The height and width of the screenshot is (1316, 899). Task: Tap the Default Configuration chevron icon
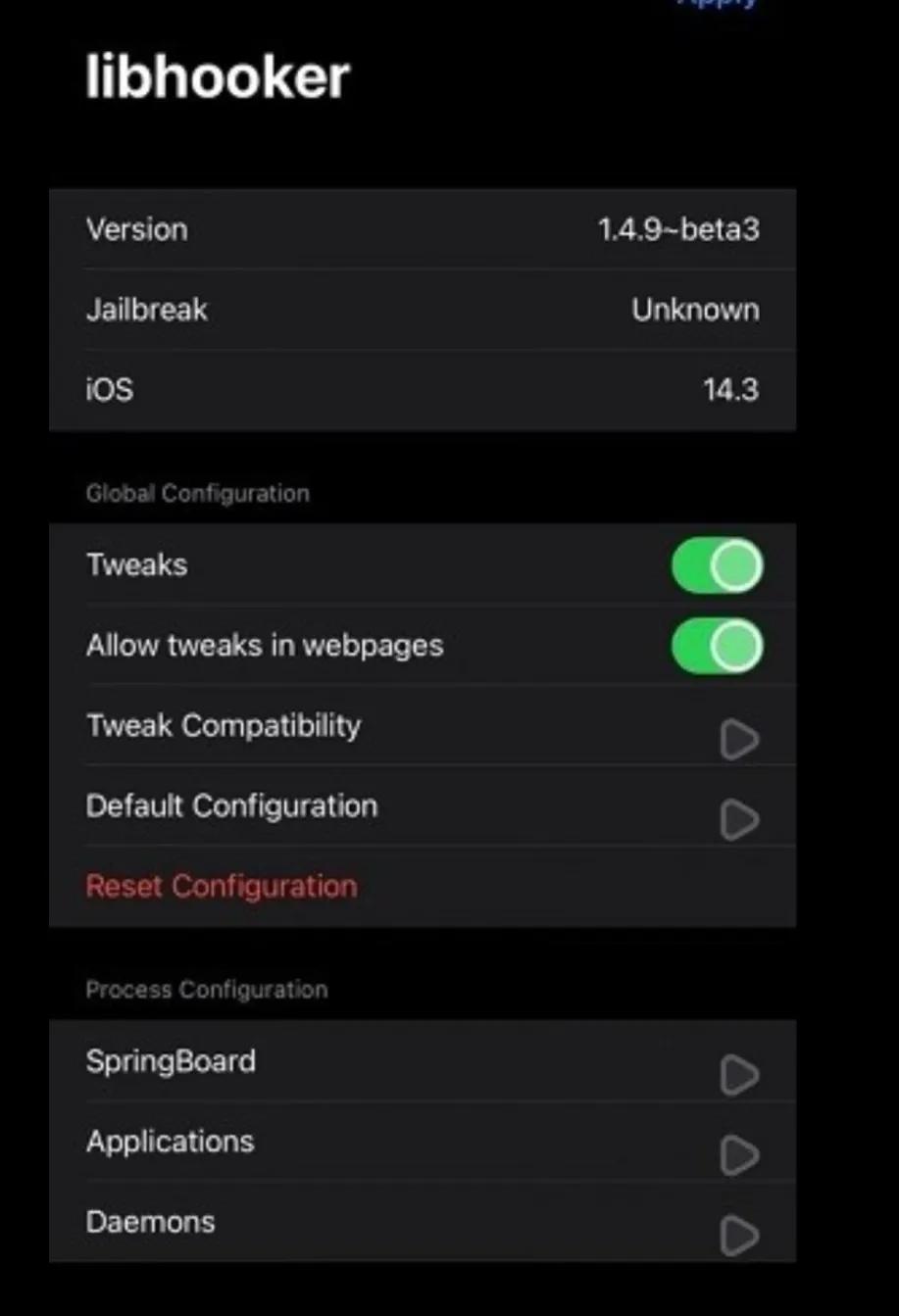coord(739,821)
